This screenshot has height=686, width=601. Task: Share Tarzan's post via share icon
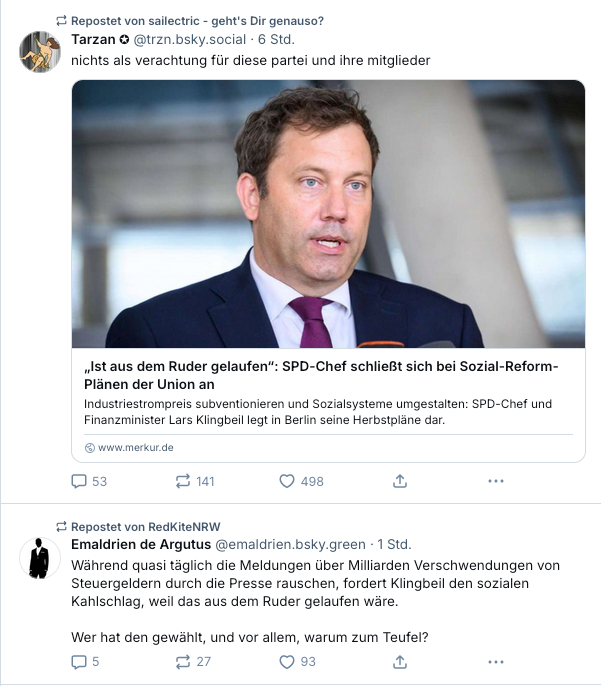point(400,481)
